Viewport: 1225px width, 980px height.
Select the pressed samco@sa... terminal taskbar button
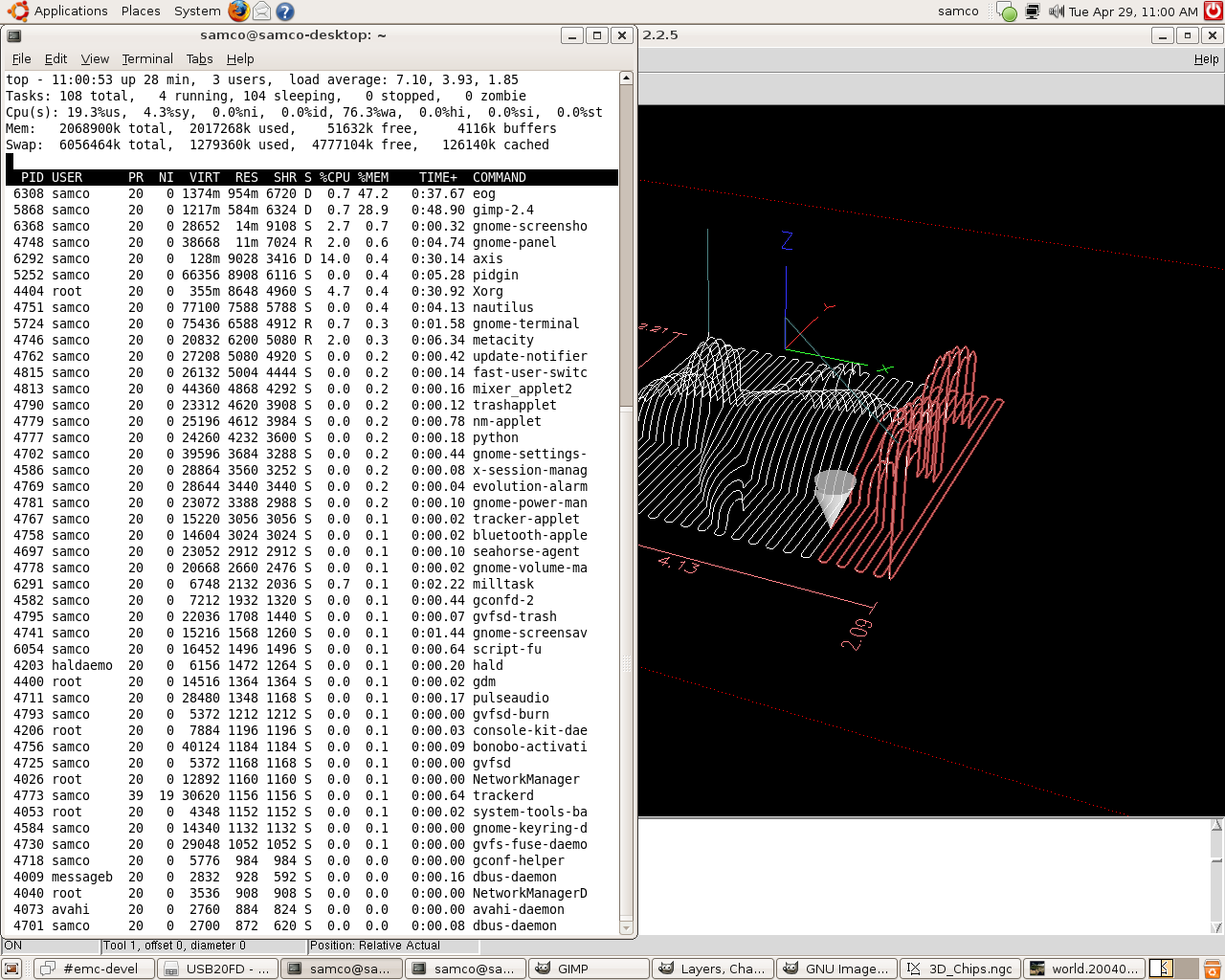tap(340, 969)
